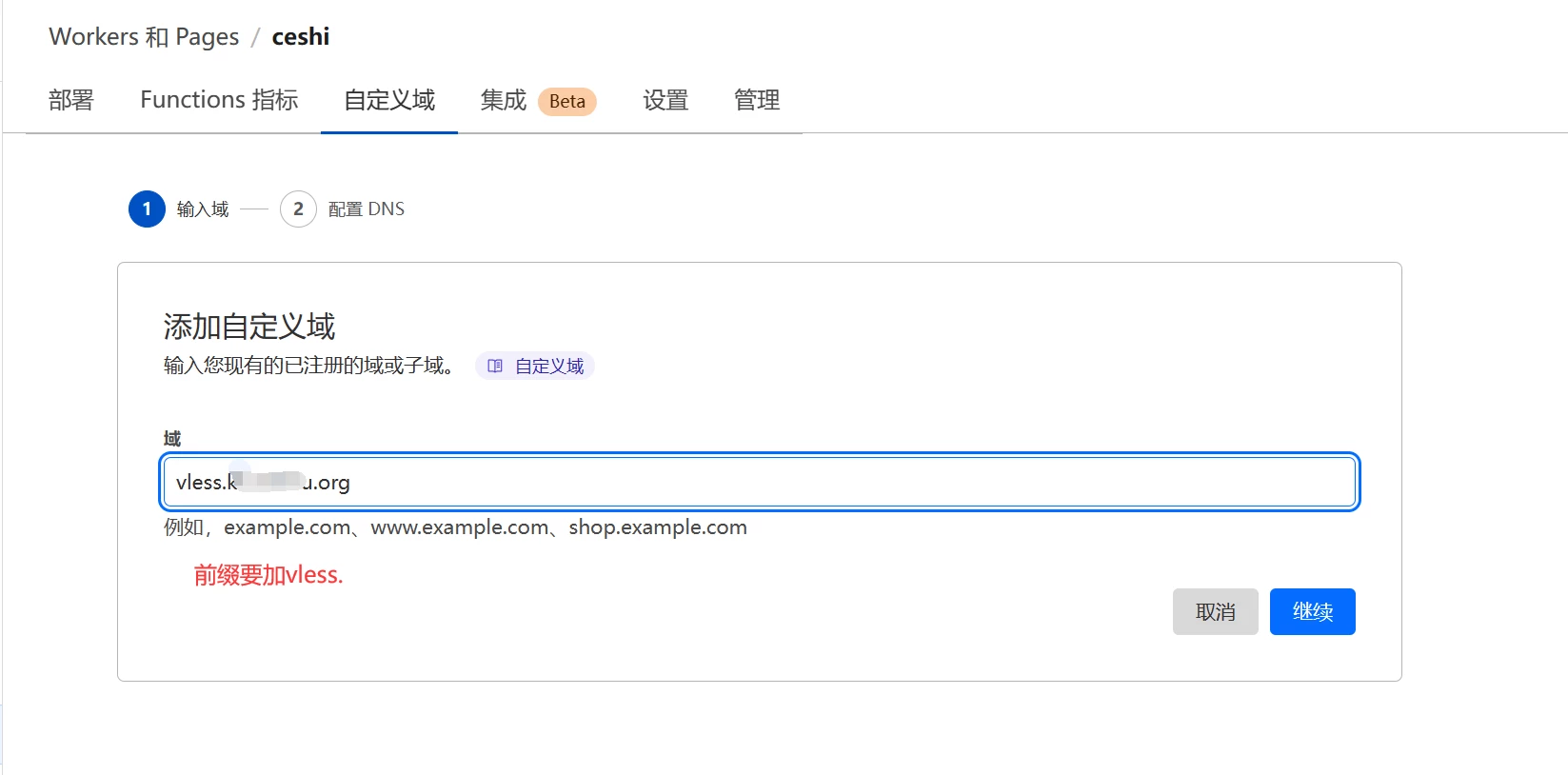This screenshot has height=775, width=1568.
Task: Click the blue 继续 button
Action: [1312, 611]
